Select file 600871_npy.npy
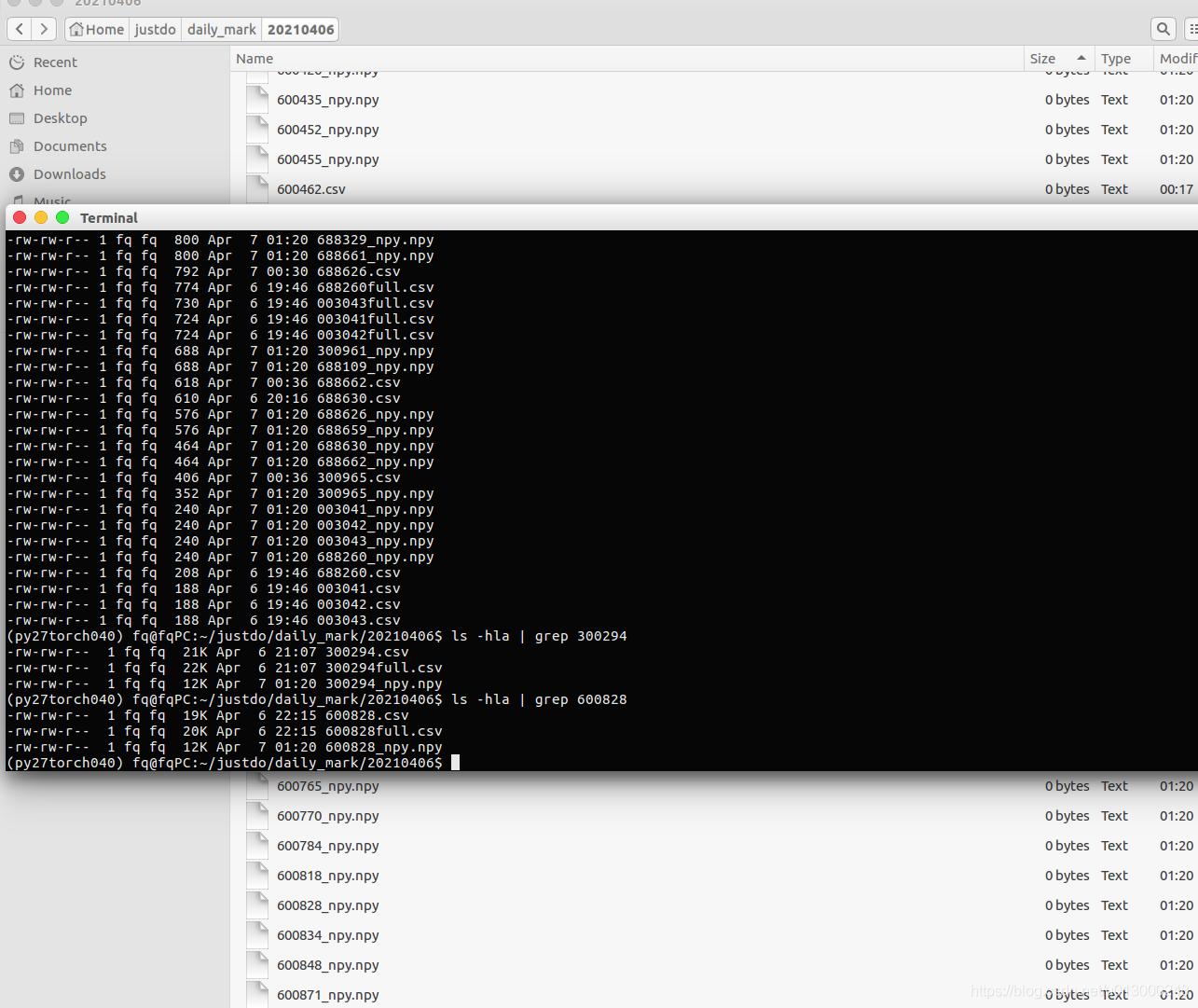This screenshot has width=1198, height=1008. [x=327, y=995]
